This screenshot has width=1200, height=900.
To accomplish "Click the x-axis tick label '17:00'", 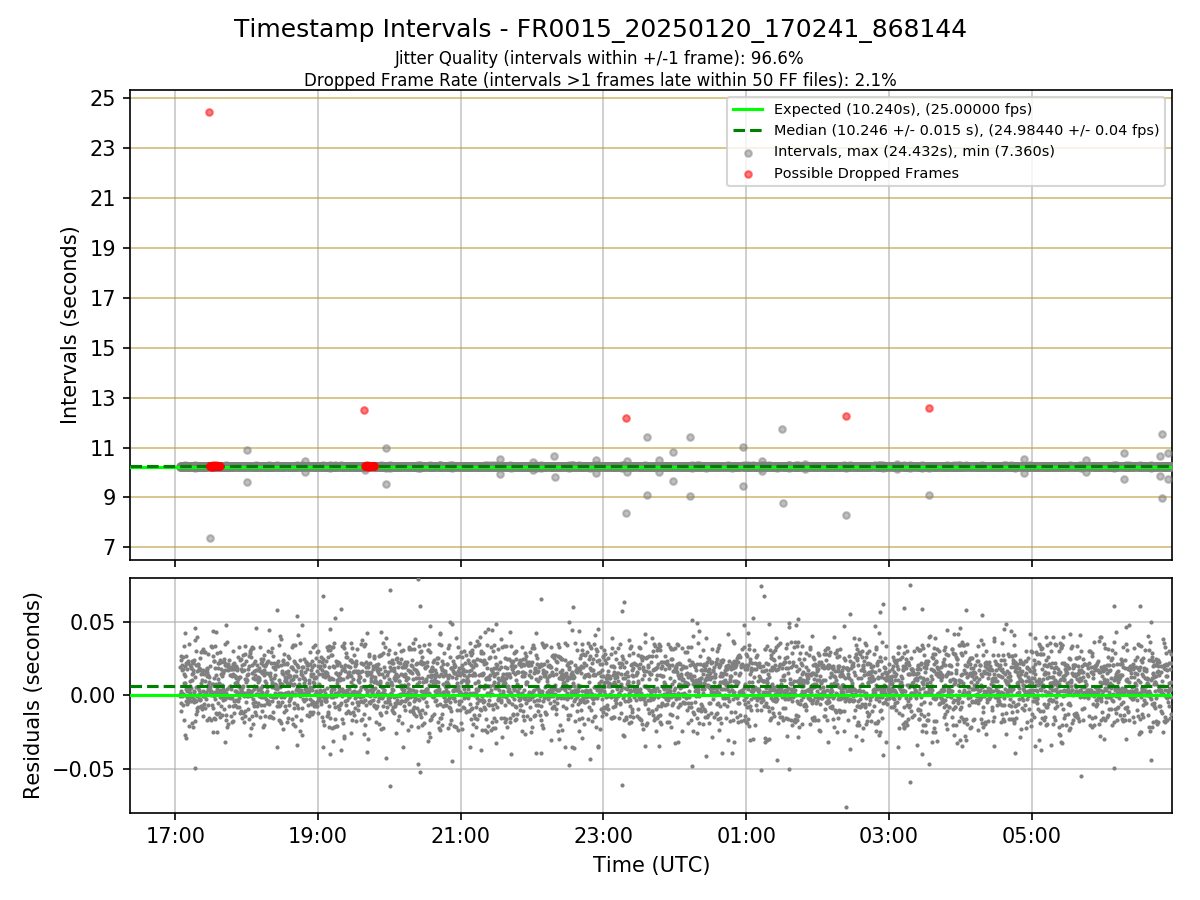I will pos(176,834).
